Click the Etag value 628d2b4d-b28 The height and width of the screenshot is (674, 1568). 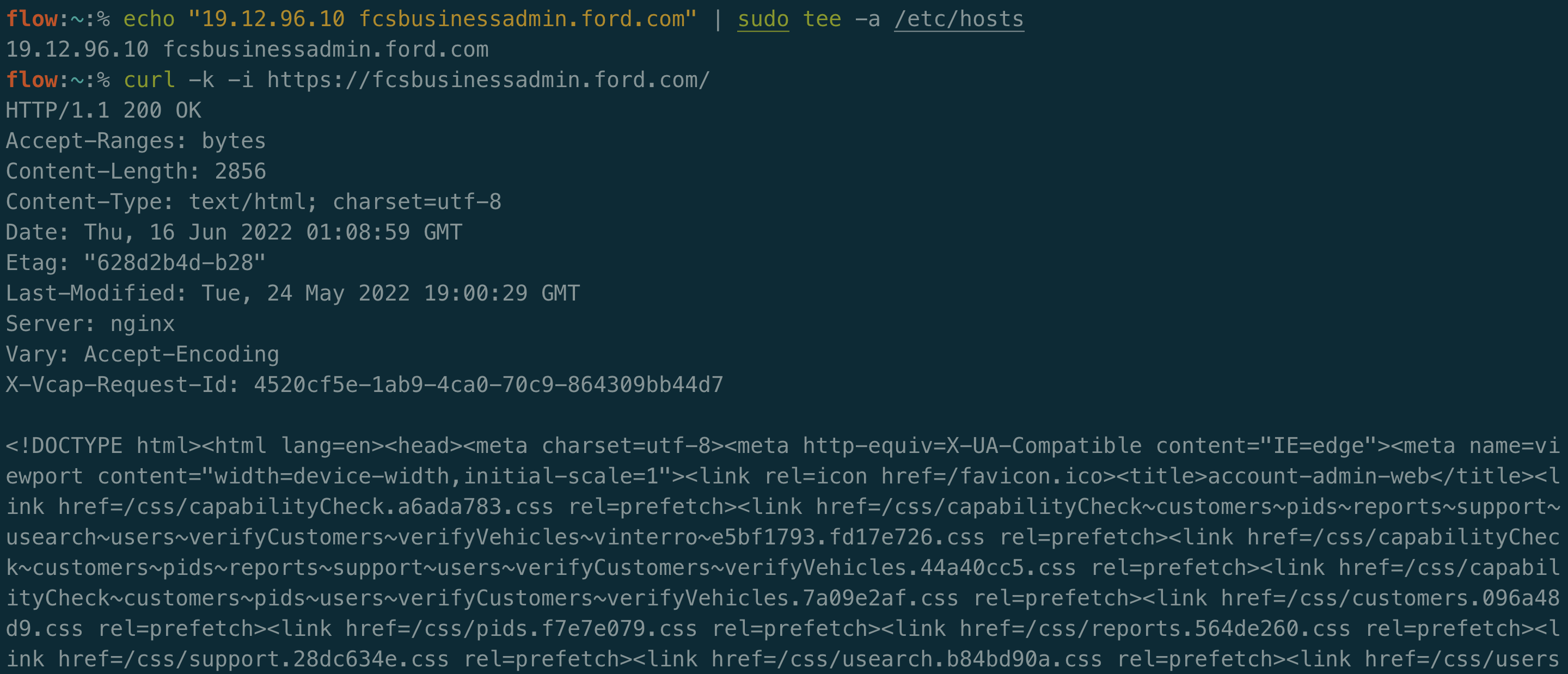point(175,263)
